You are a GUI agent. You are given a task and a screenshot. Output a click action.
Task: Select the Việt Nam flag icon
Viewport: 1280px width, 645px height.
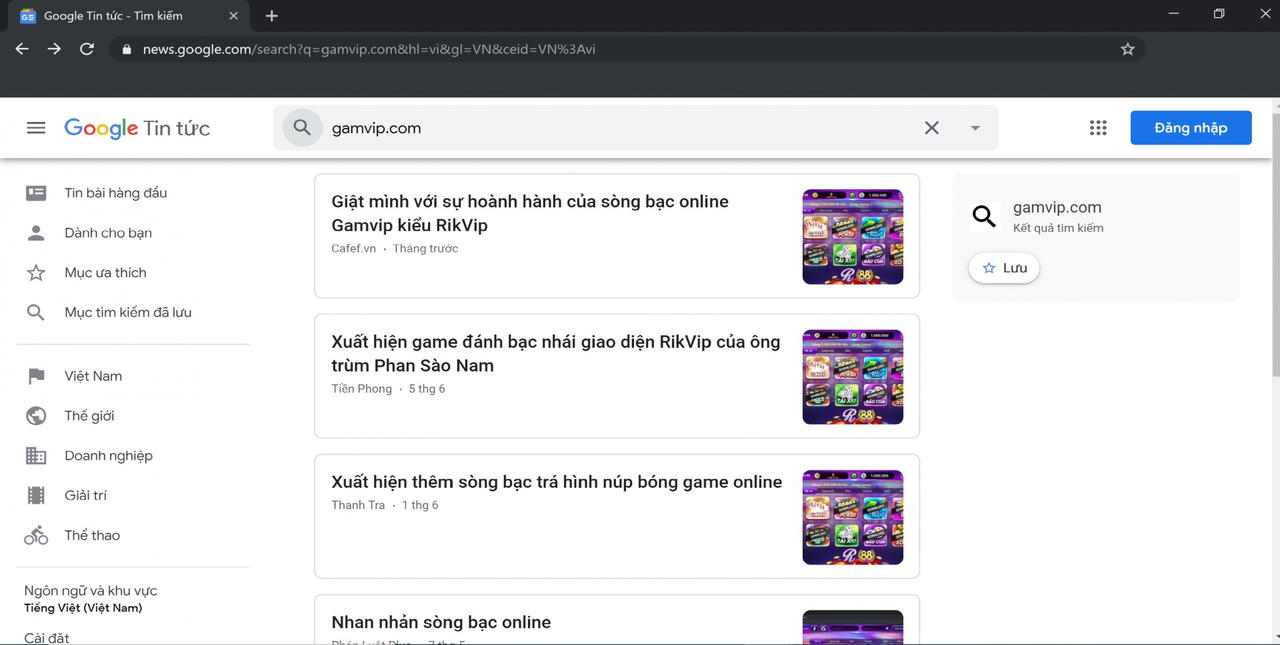(x=36, y=375)
